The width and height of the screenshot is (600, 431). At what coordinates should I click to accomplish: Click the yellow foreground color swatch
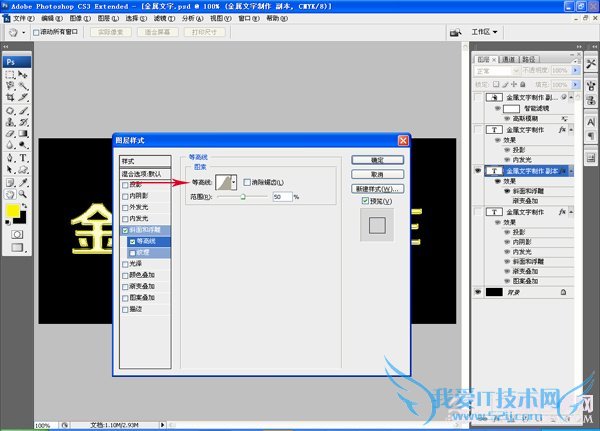tap(12, 211)
